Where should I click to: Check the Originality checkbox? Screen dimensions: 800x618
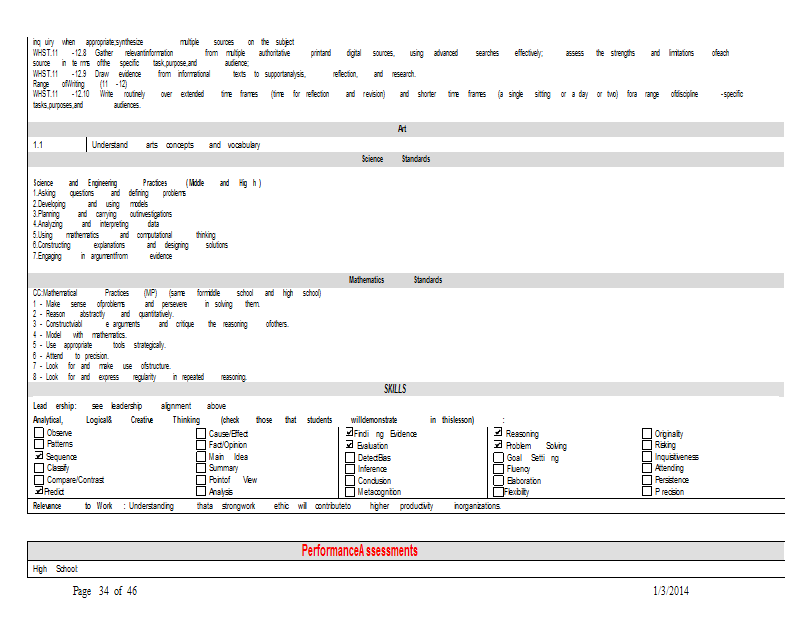pos(647,433)
